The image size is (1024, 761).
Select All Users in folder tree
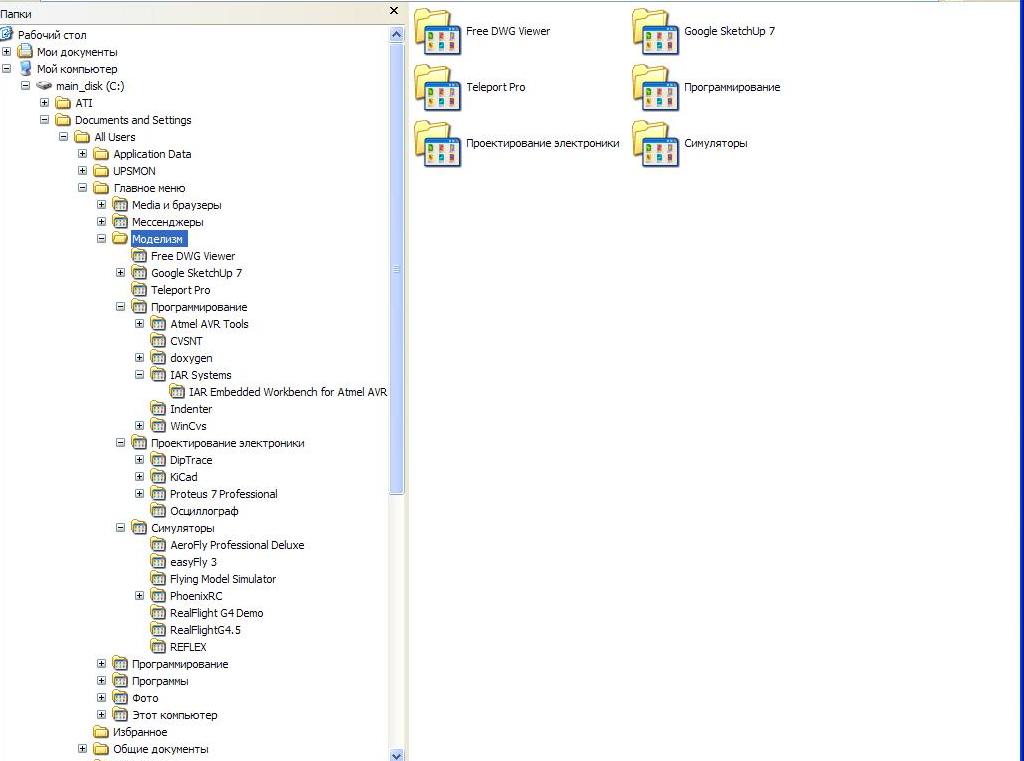(x=114, y=137)
